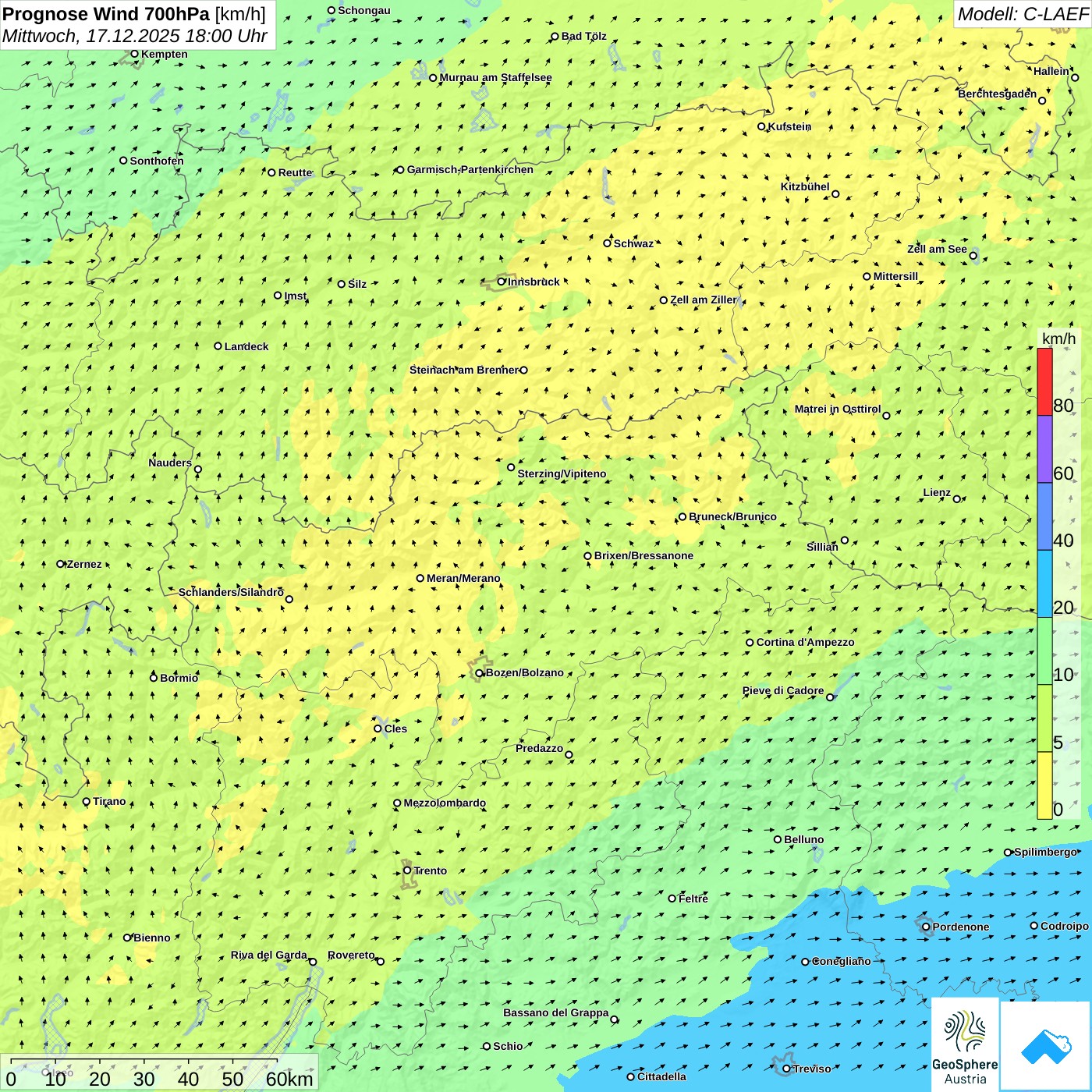Screen dimensions: 1092x1092
Task: Select the purple 60 km/h legend band
Action: tap(1044, 449)
